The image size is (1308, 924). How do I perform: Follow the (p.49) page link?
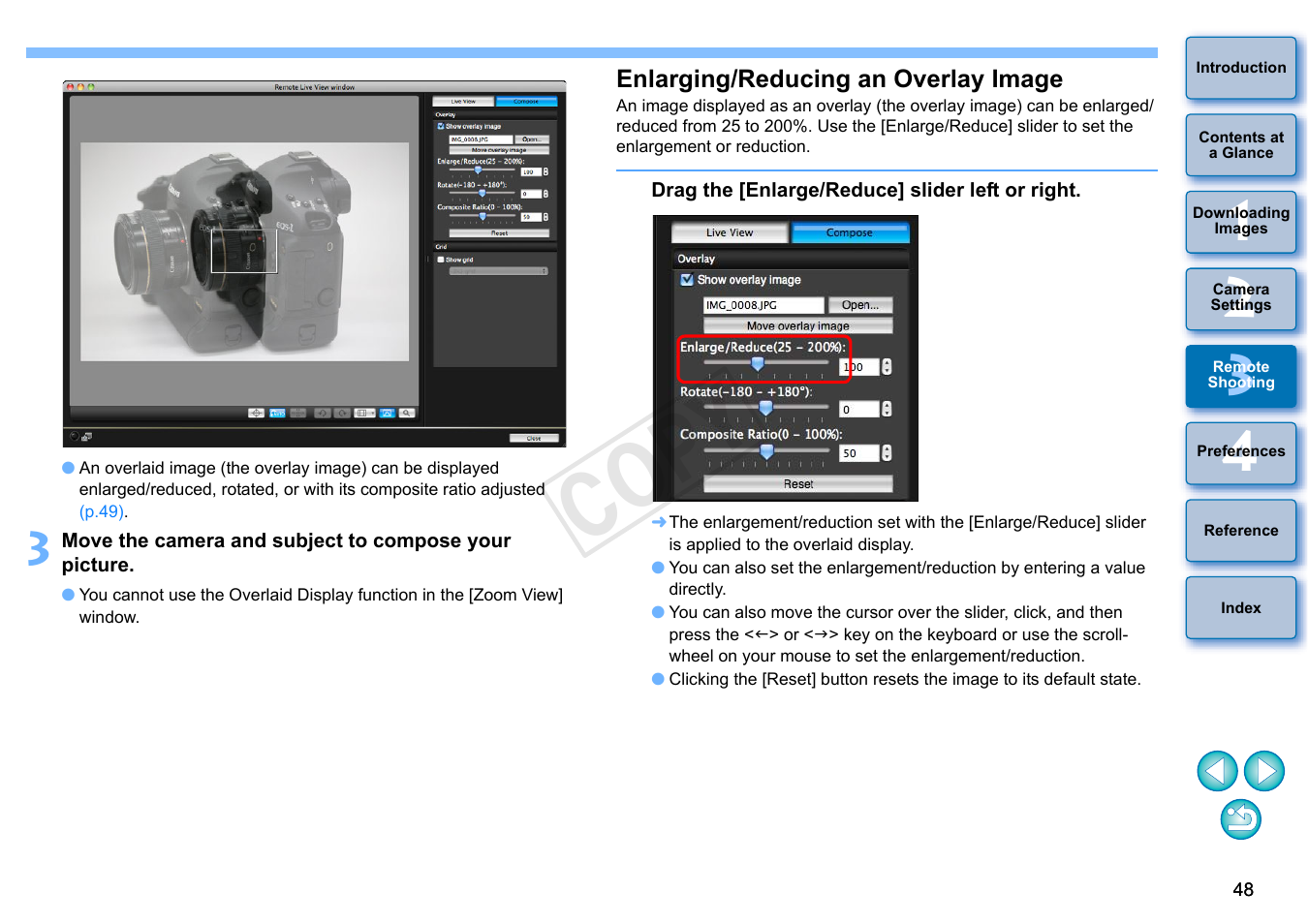(102, 511)
